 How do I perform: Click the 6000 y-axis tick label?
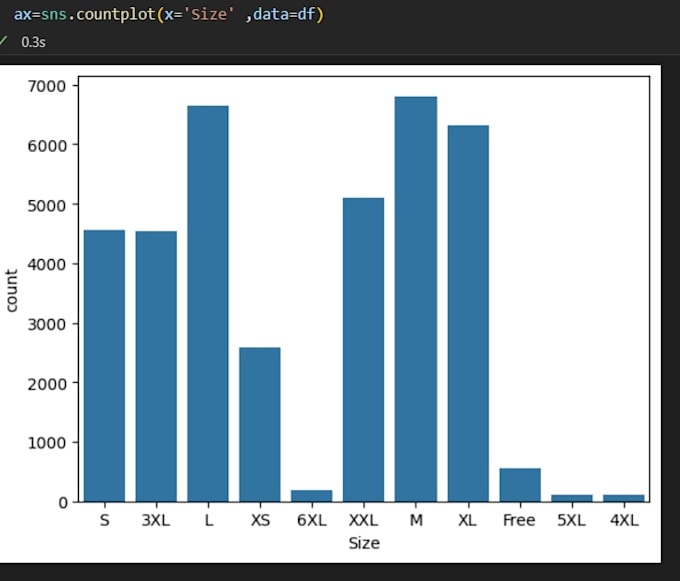(x=47, y=146)
